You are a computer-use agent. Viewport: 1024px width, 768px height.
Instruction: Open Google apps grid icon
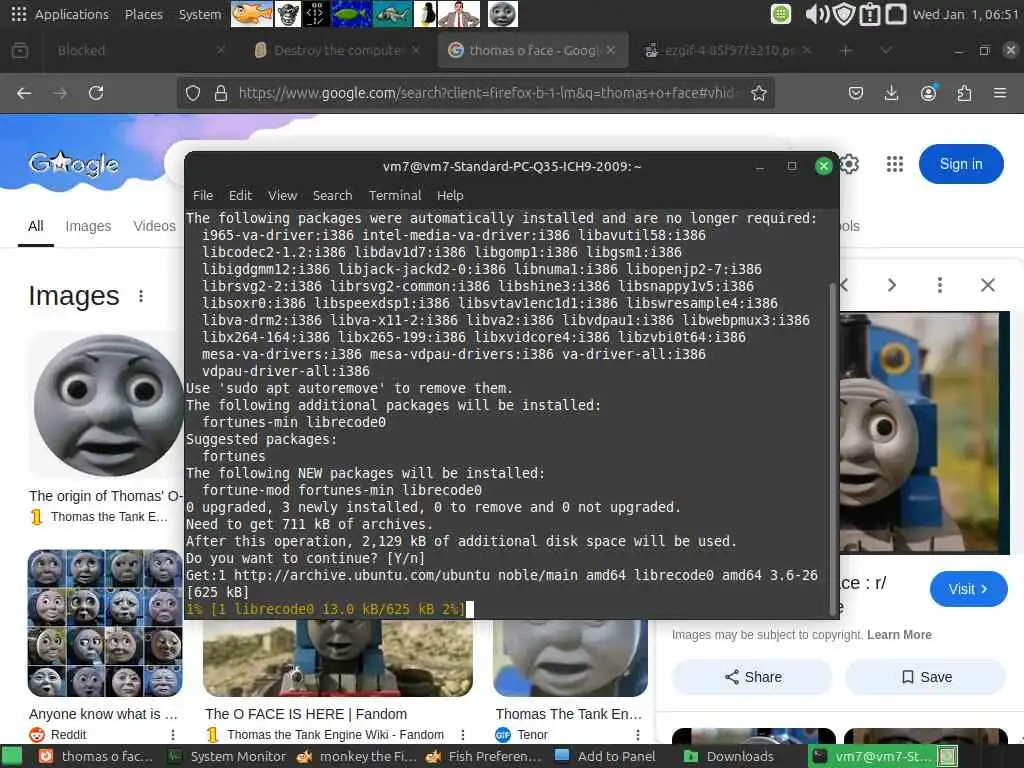click(x=895, y=164)
